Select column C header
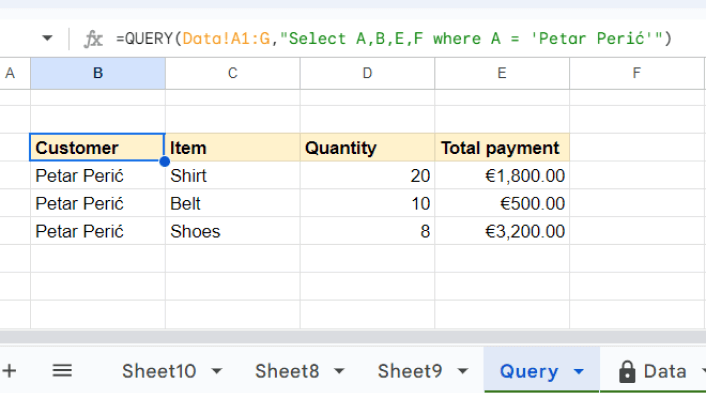The width and height of the screenshot is (706, 393). (232, 73)
